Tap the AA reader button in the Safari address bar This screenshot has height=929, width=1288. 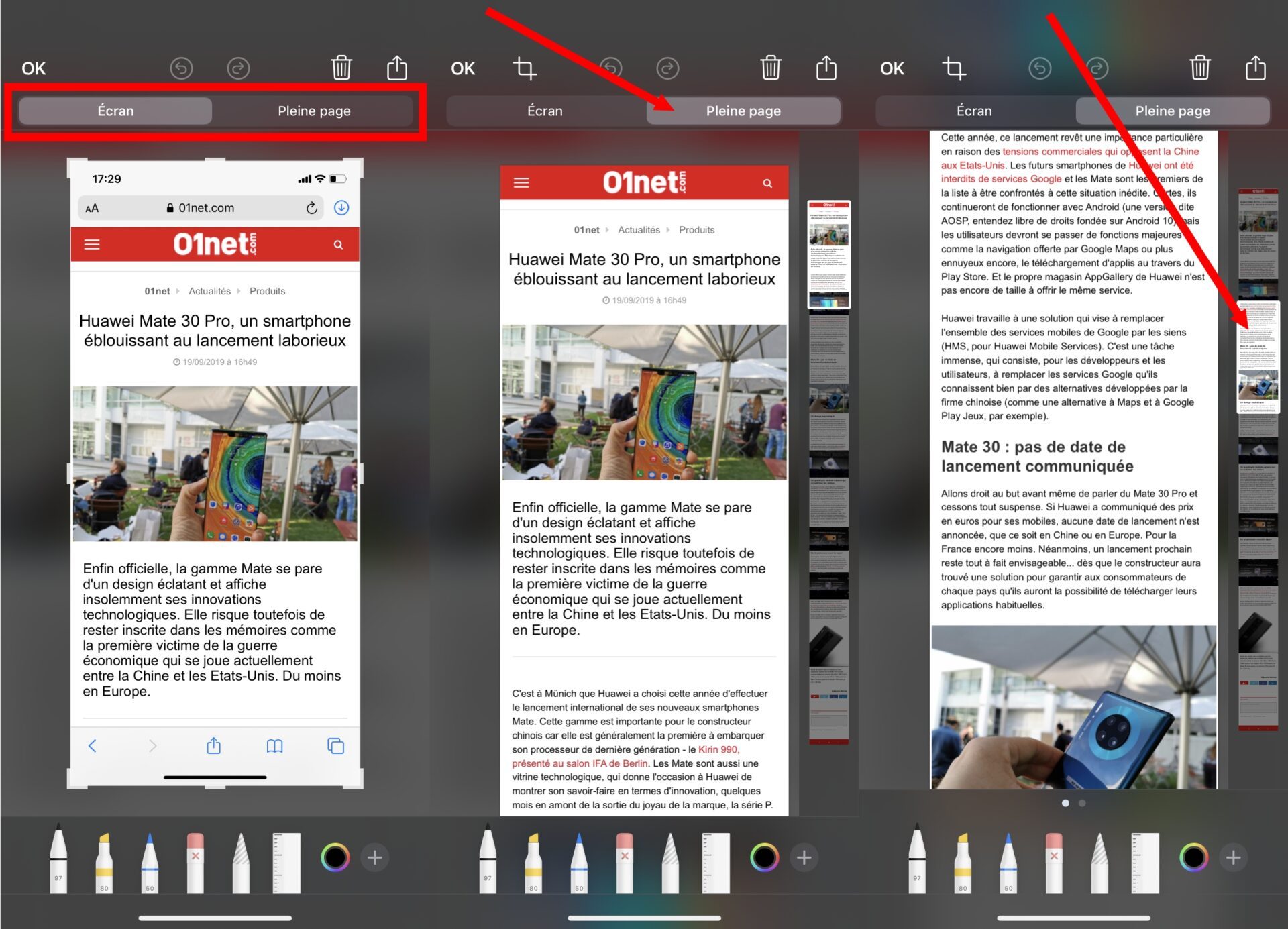point(92,209)
